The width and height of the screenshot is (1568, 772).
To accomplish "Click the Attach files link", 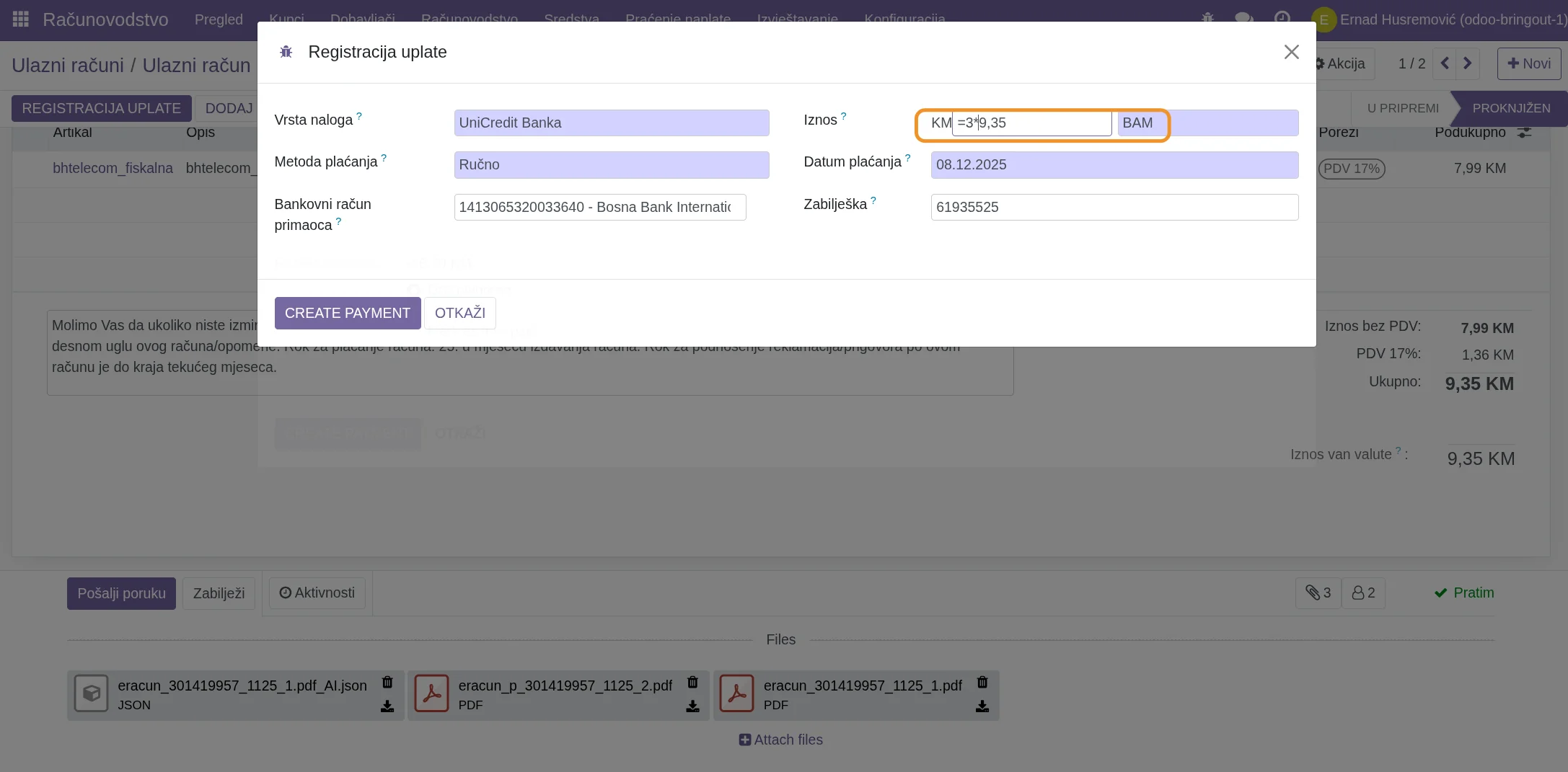I will [780, 740].
